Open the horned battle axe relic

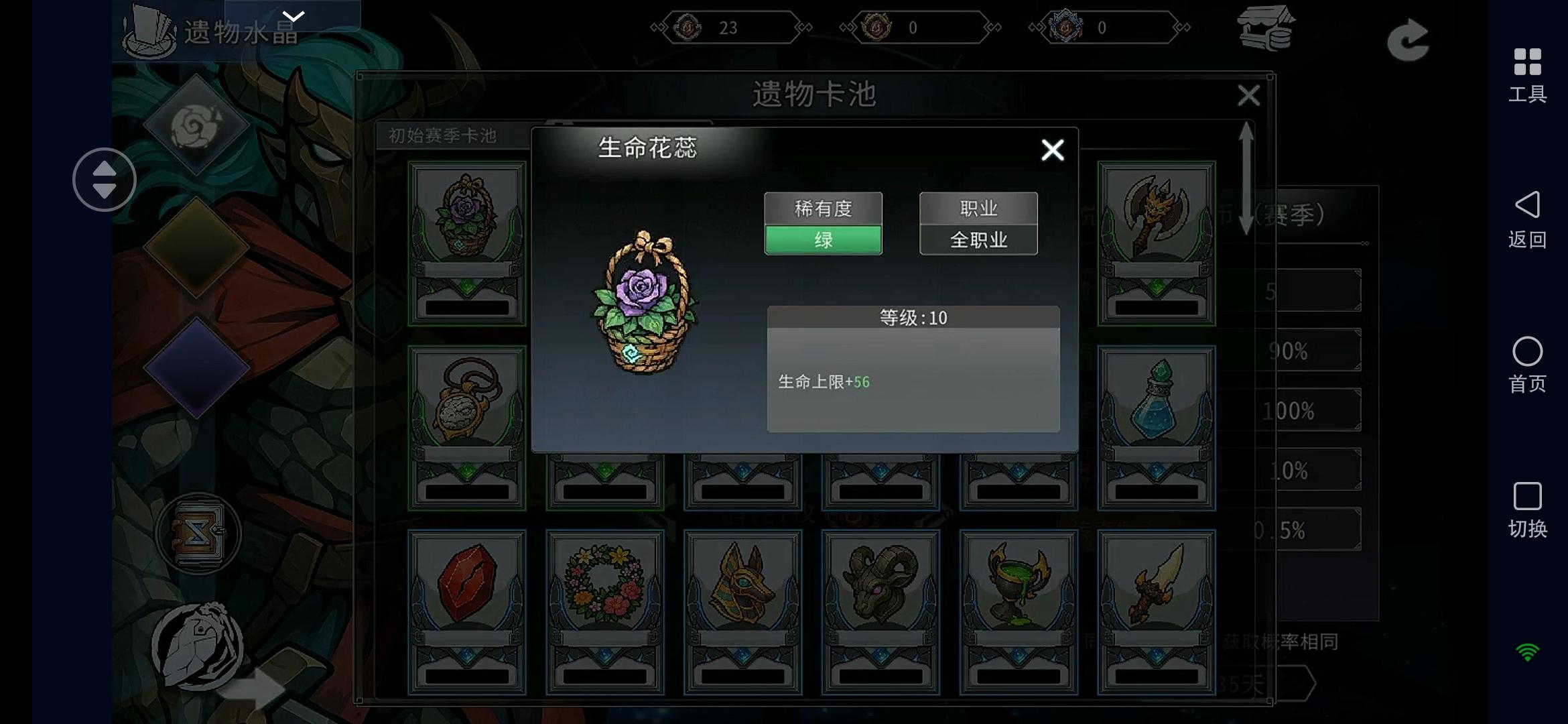[1157, 243]
